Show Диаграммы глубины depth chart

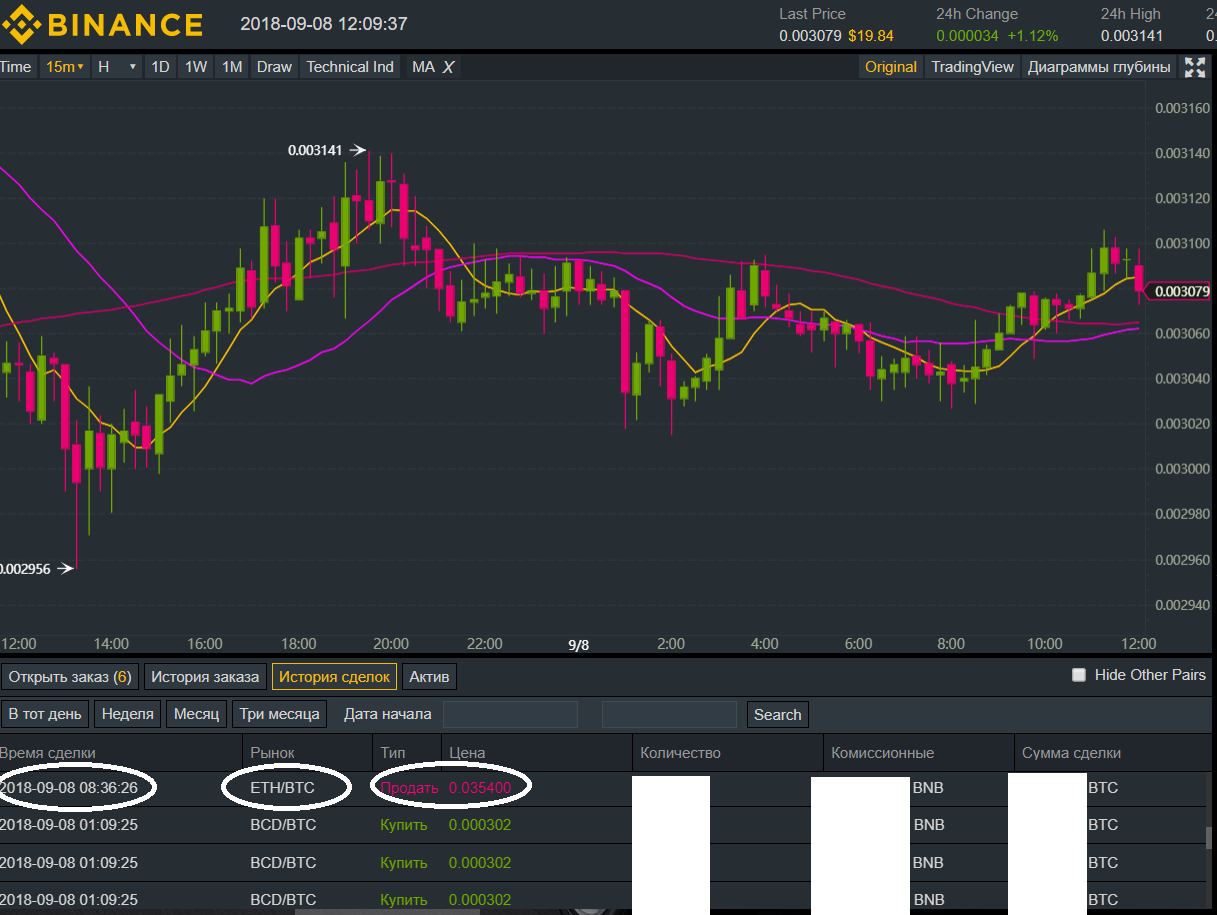point(1099,67)
